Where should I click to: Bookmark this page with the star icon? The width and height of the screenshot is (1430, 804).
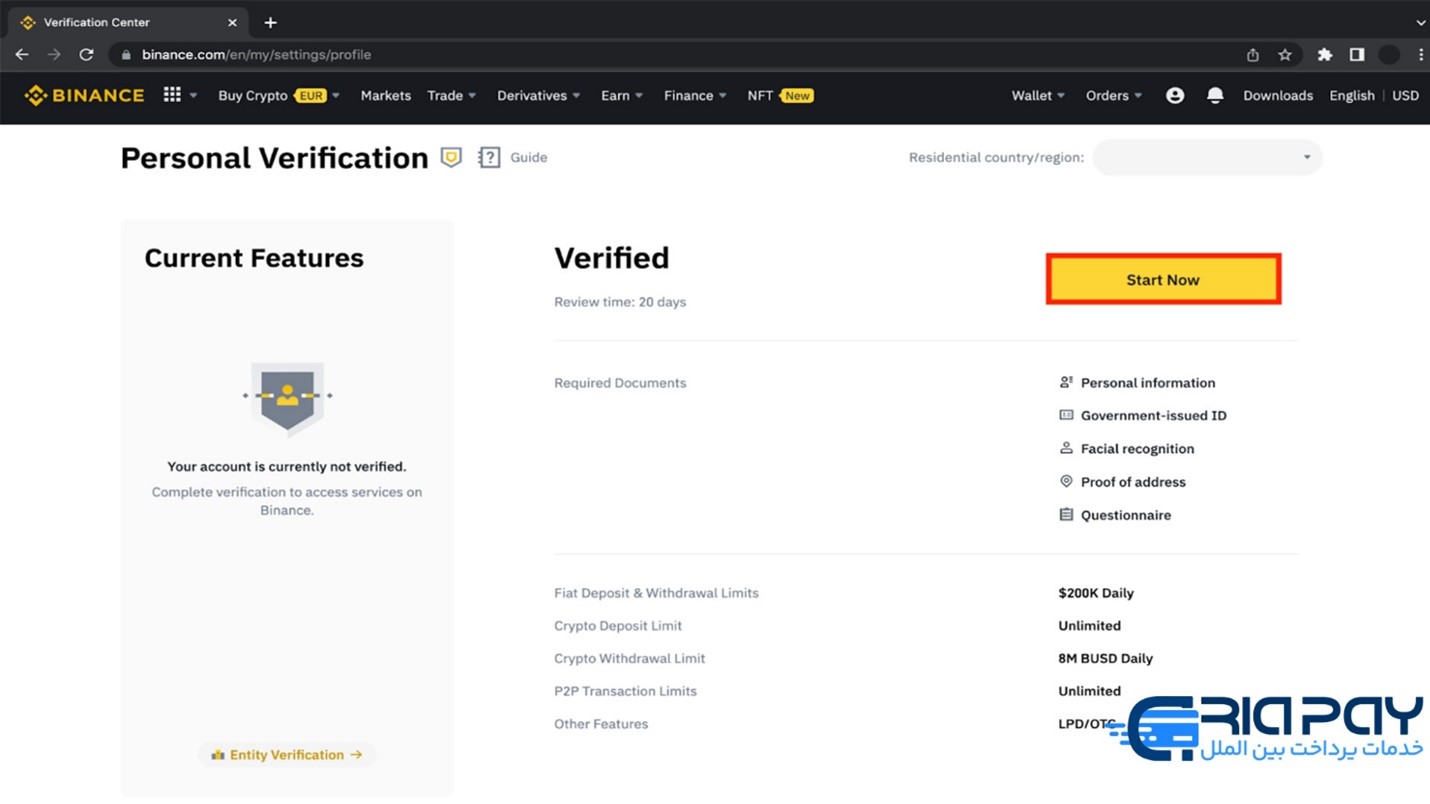1285,55
